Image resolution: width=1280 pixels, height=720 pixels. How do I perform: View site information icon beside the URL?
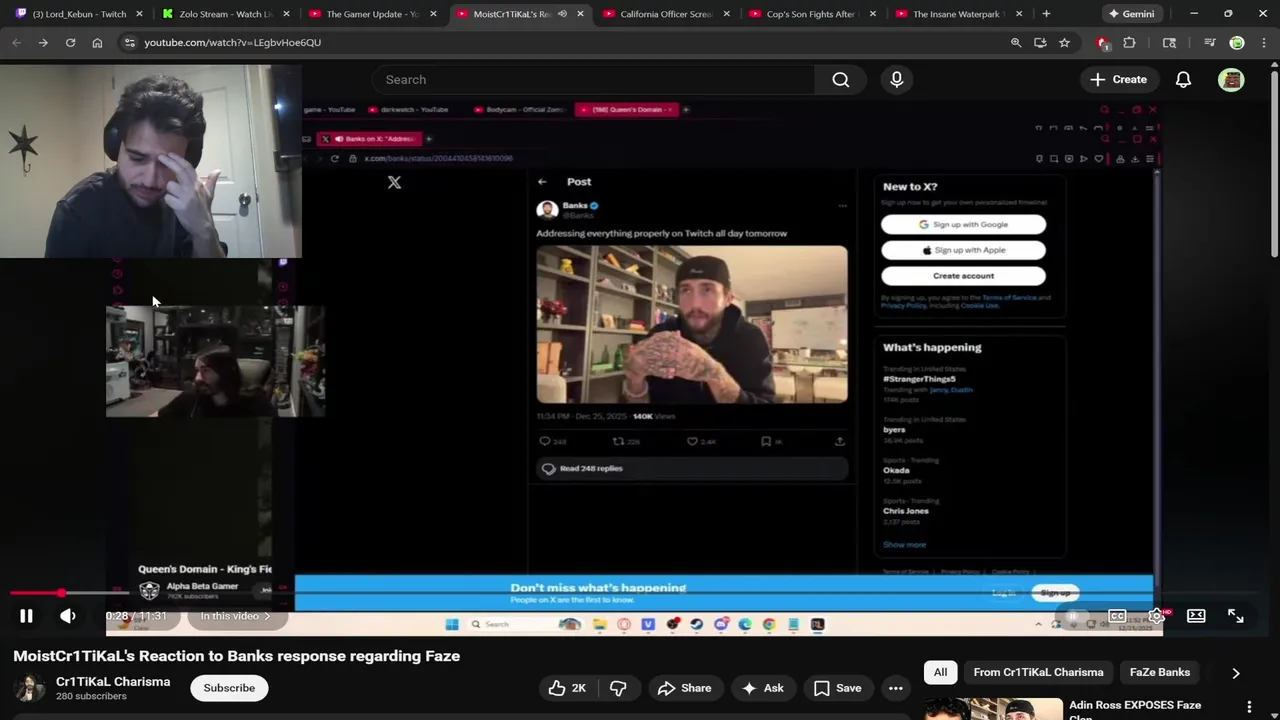[x=129, y=43]
